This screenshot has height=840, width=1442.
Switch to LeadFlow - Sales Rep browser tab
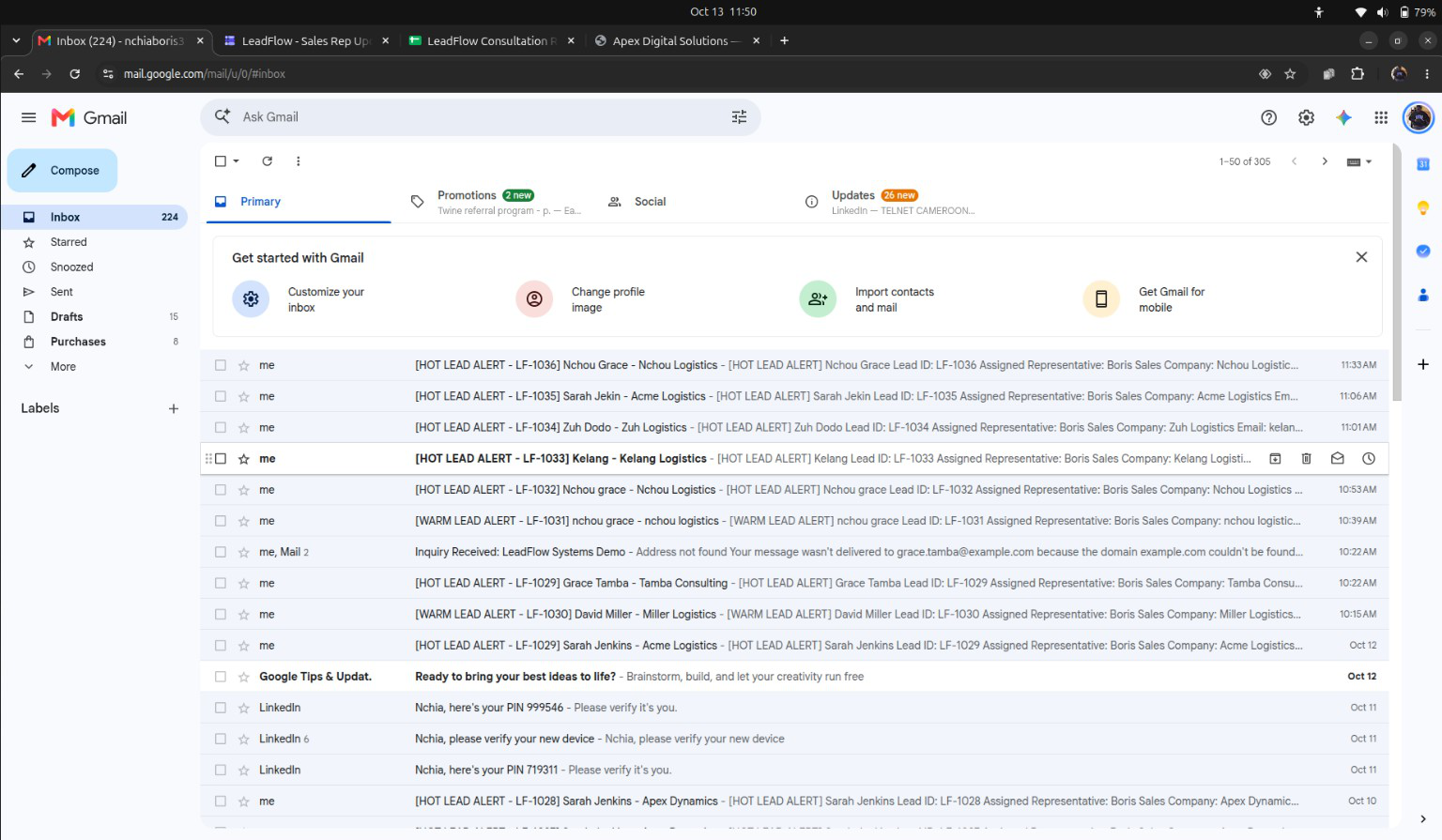pyautogui.click(x=306, y=40)
